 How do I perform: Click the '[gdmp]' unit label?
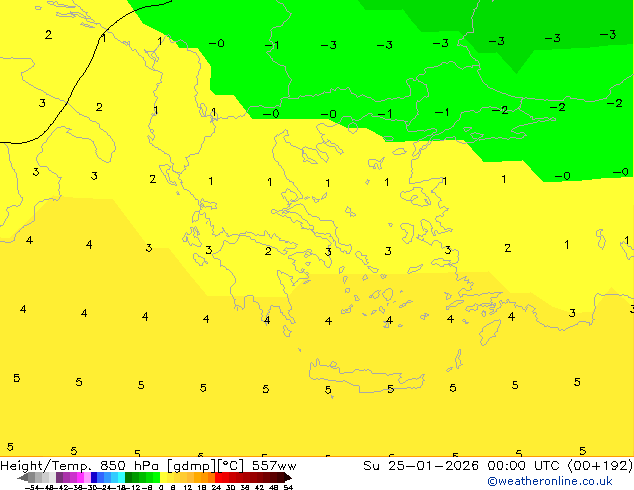coord(191,466)
